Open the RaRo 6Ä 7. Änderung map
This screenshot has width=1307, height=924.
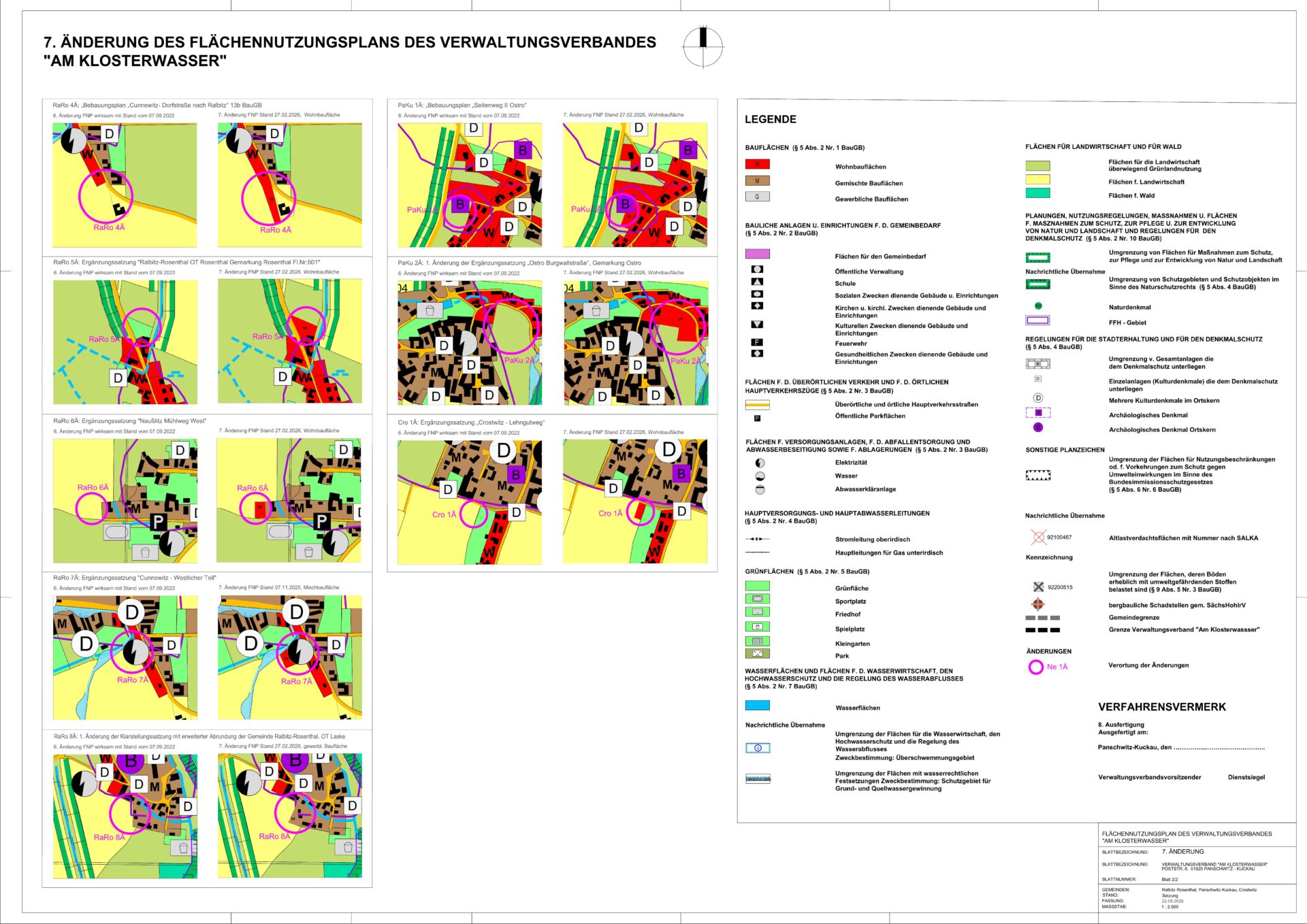click(x=289, y=500)
